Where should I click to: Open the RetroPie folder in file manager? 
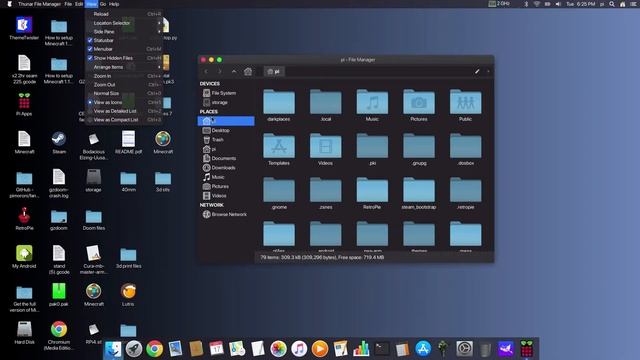pos(372,190)
